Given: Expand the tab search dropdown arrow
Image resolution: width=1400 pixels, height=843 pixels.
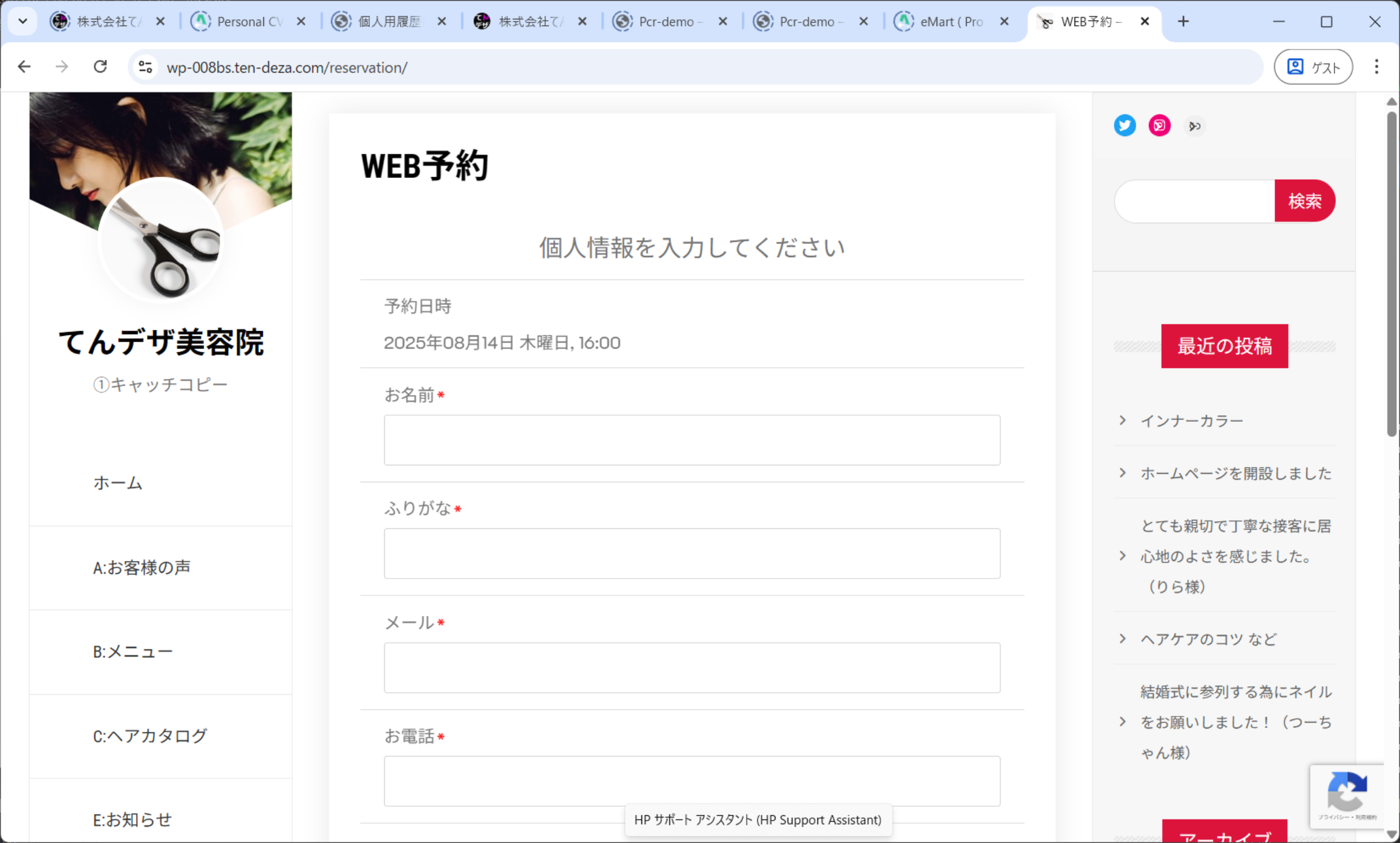Looking at the screenshot, I should coord(22,22).
